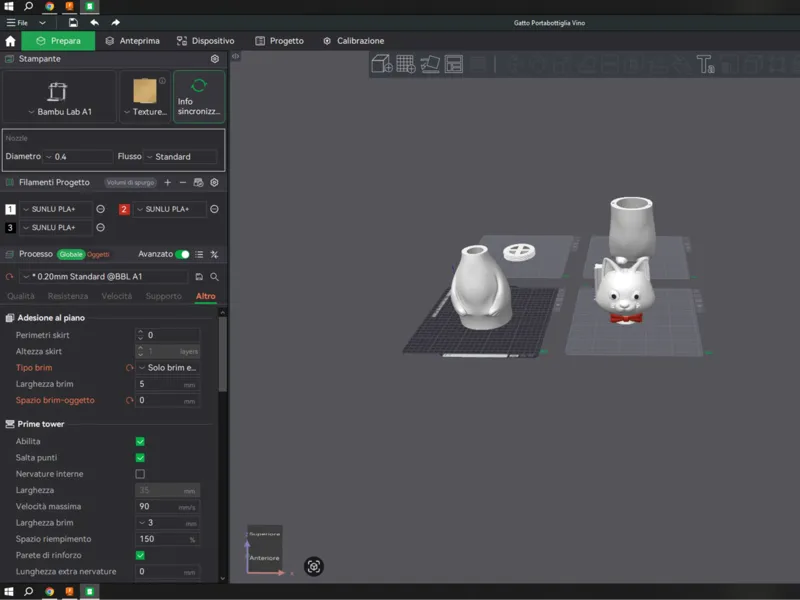Click filament 2 red color swatch

click(x=123, y=209)
